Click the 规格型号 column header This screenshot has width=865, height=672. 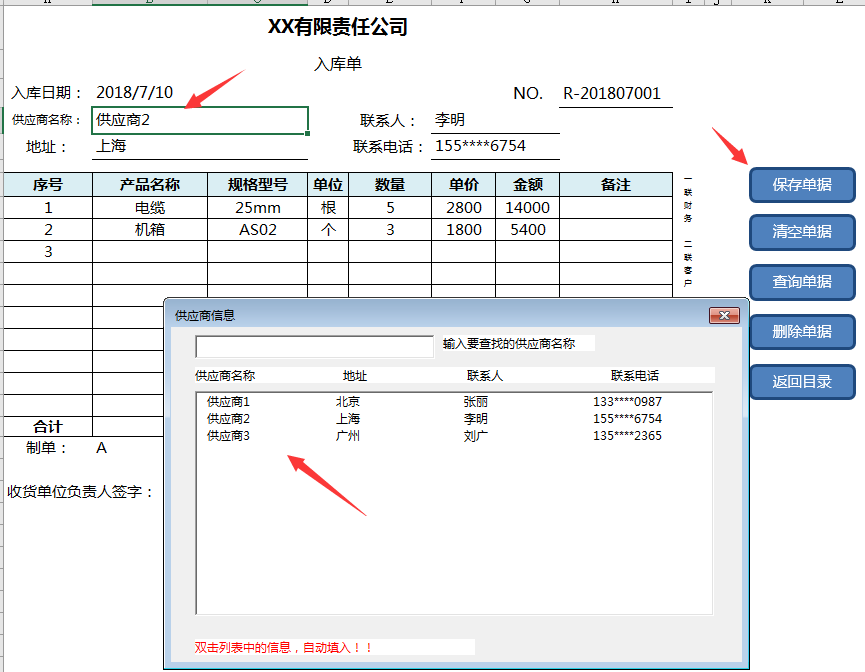click(258, 185)
